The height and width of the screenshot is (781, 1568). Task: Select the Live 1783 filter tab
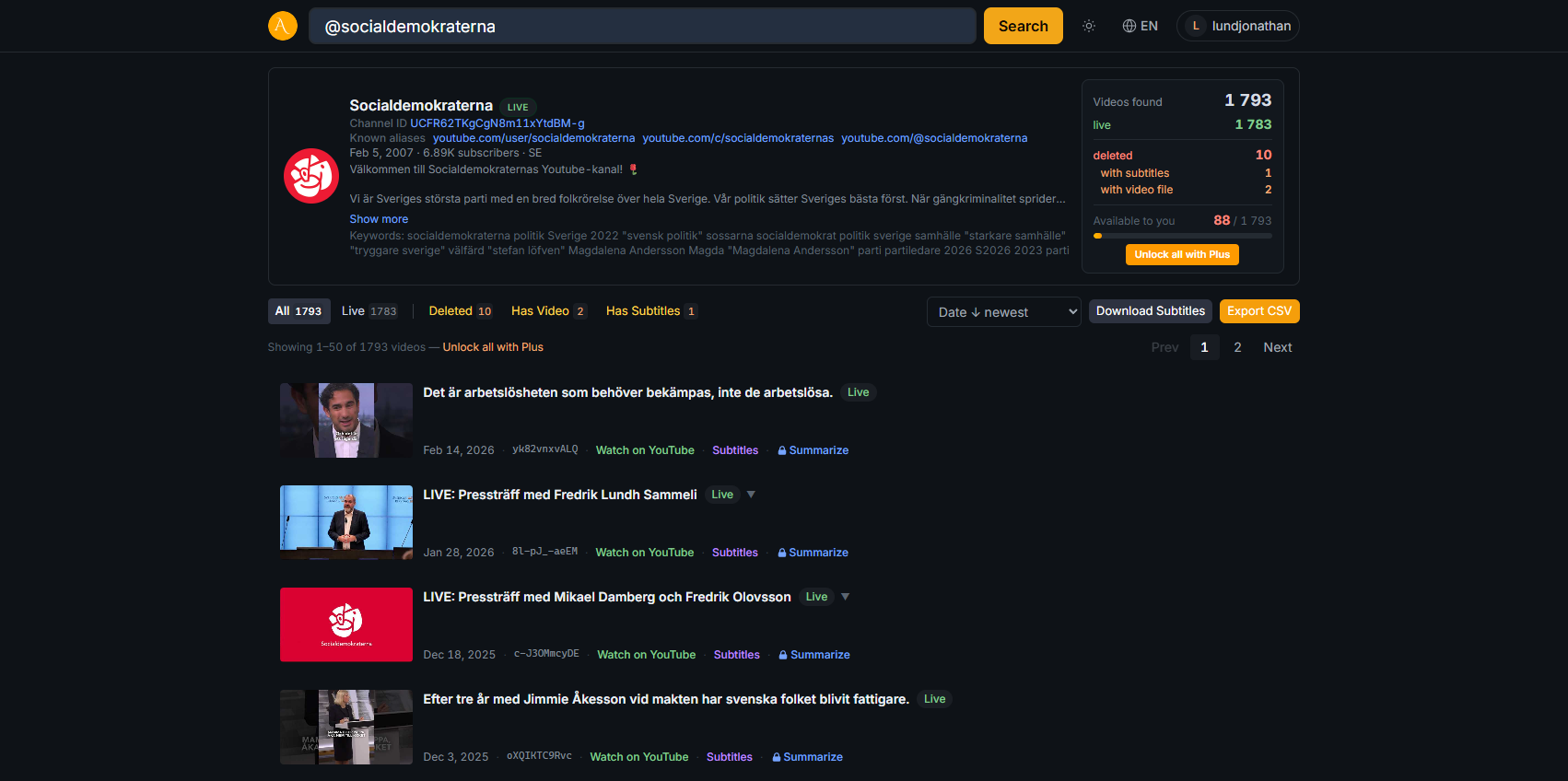(369, 311)
